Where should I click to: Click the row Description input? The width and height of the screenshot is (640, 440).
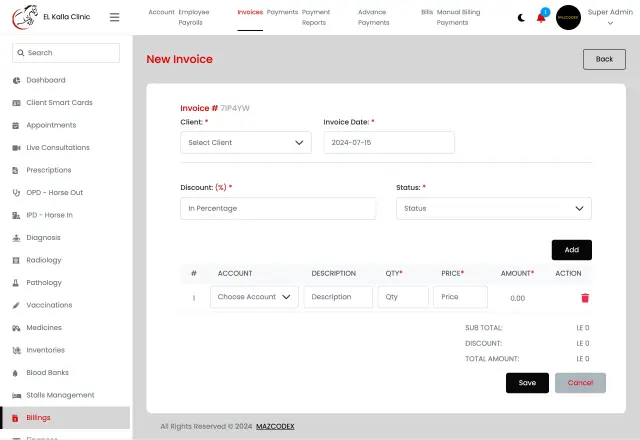click(x=338, y=297)
